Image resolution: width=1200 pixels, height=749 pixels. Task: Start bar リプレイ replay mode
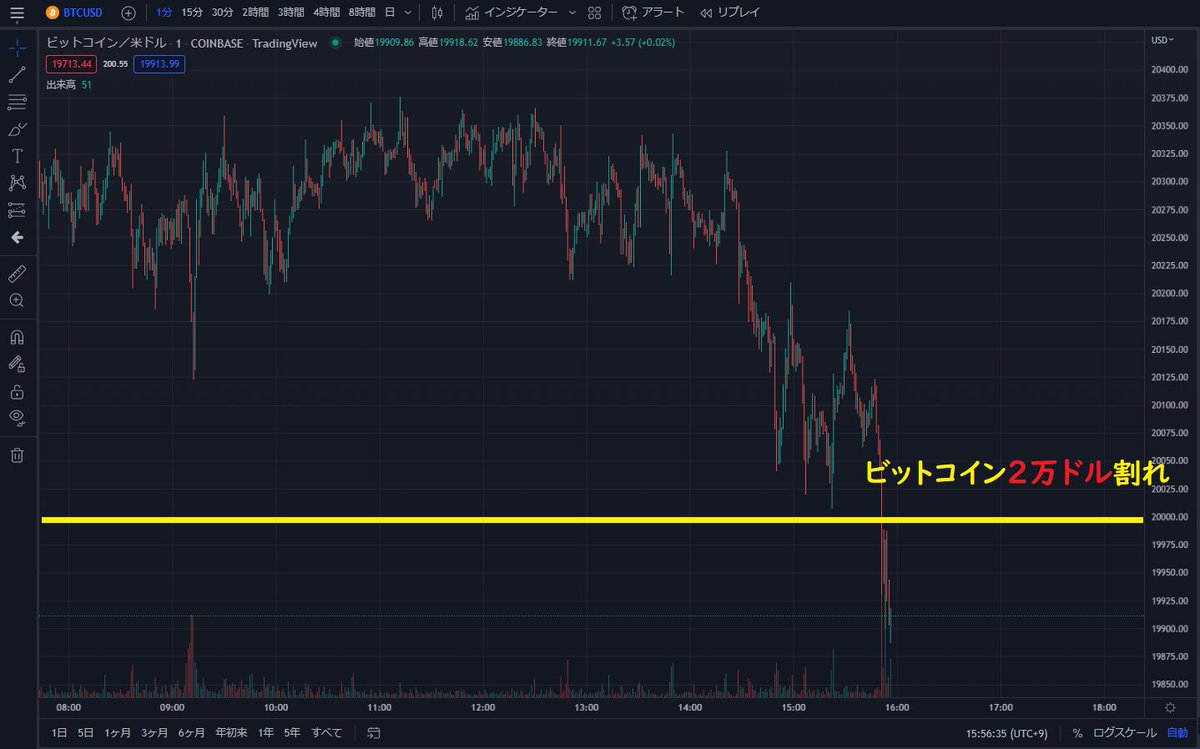point(730,13)
